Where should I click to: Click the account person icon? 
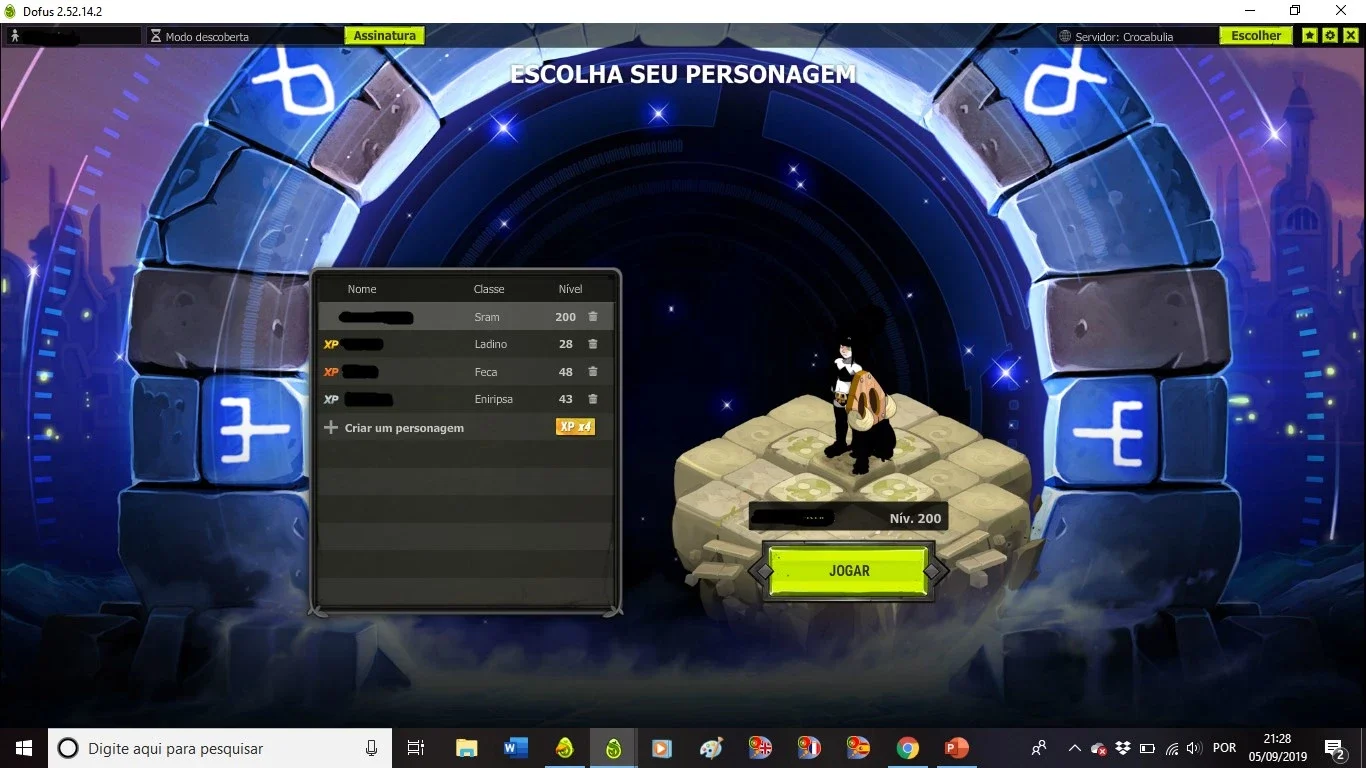point(15,36)
